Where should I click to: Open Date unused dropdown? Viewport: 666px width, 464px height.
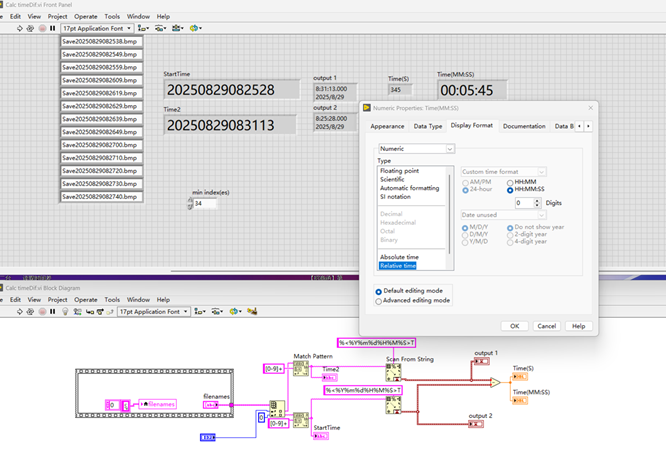pos(503,215)
